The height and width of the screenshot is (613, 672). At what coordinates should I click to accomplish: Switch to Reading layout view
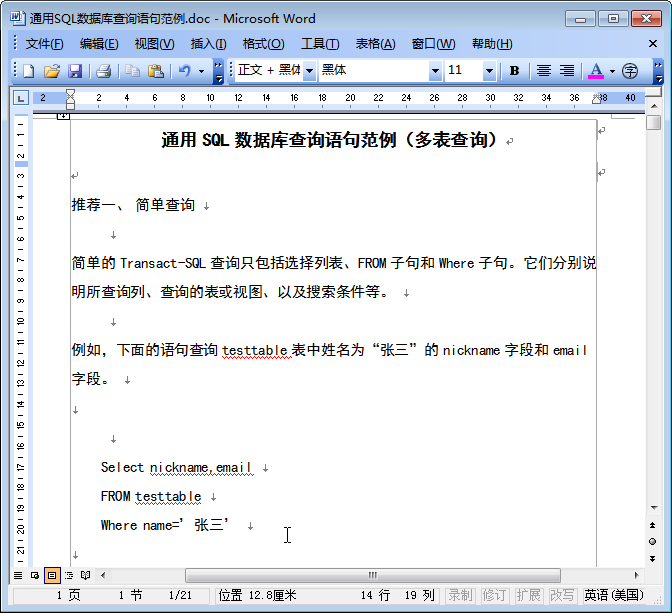(86, 575)
